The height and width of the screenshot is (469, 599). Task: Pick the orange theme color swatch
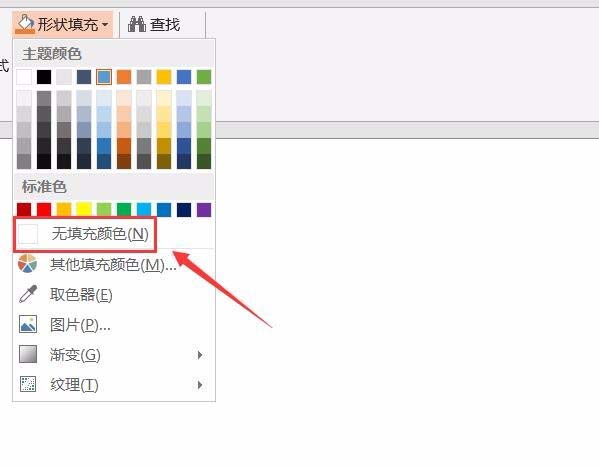click(x=124, y=77)
